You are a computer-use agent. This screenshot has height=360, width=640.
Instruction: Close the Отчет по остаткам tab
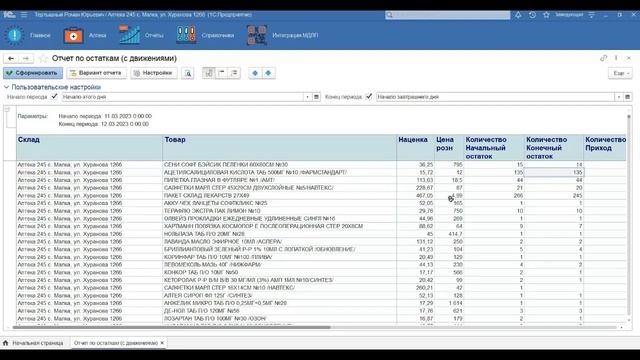click(x=162, y=343)
